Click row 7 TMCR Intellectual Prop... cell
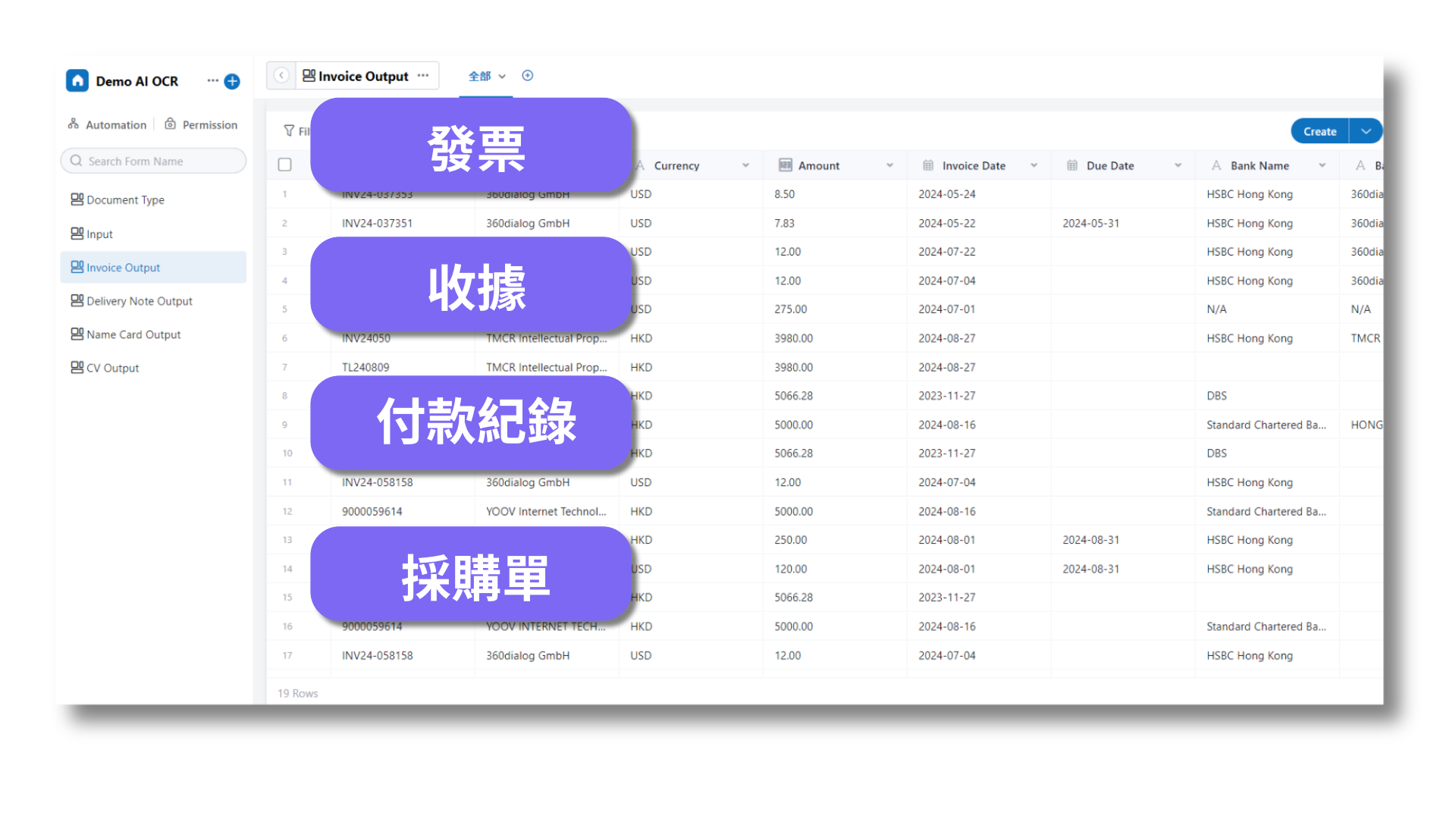This screenshot has height=819, width=1456. [x=546, y=367]
